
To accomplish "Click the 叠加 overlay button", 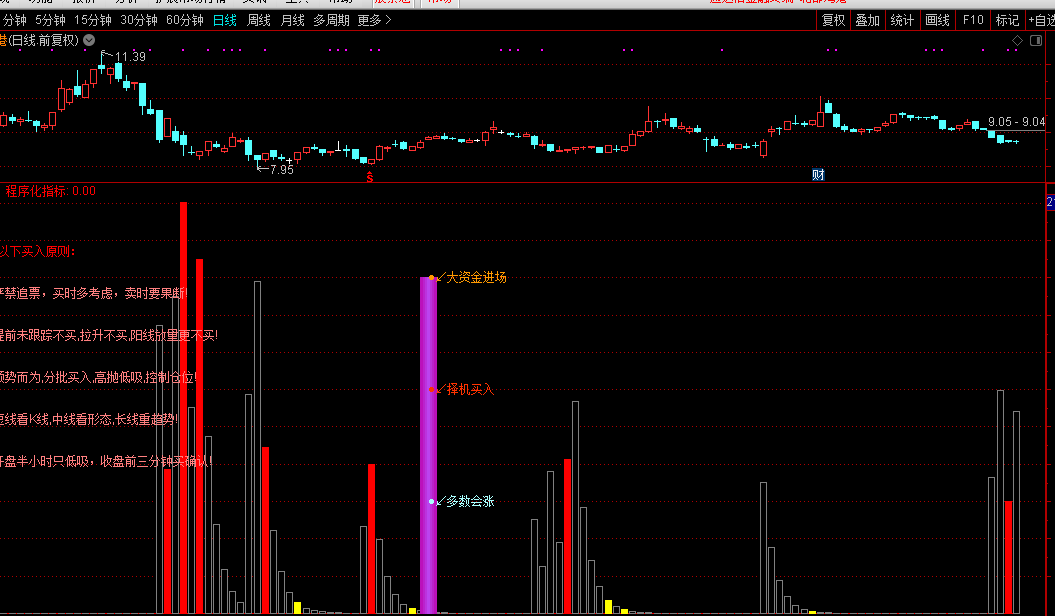I will pos(867,20).
